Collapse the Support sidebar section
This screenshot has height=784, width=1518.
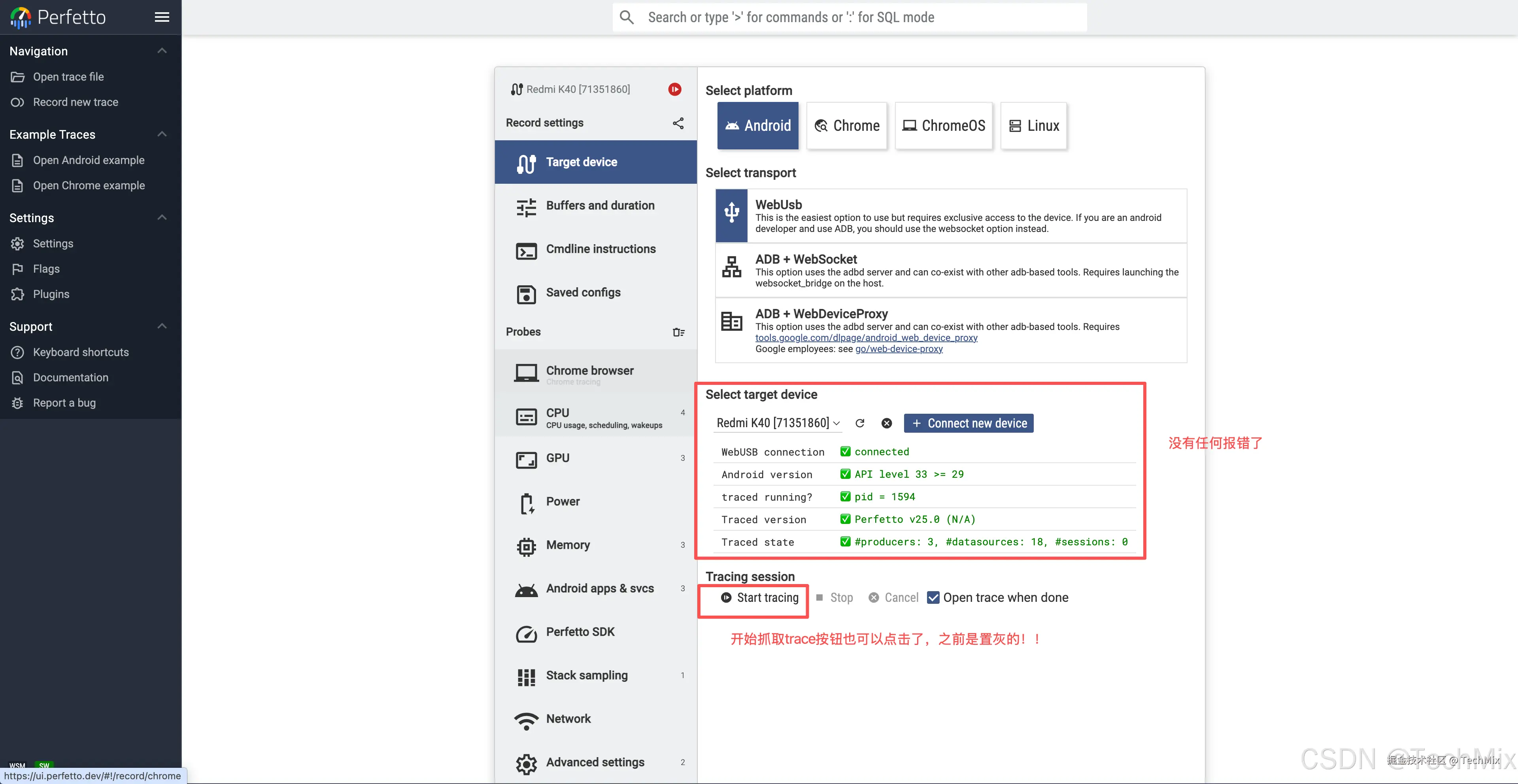[162, 326]
